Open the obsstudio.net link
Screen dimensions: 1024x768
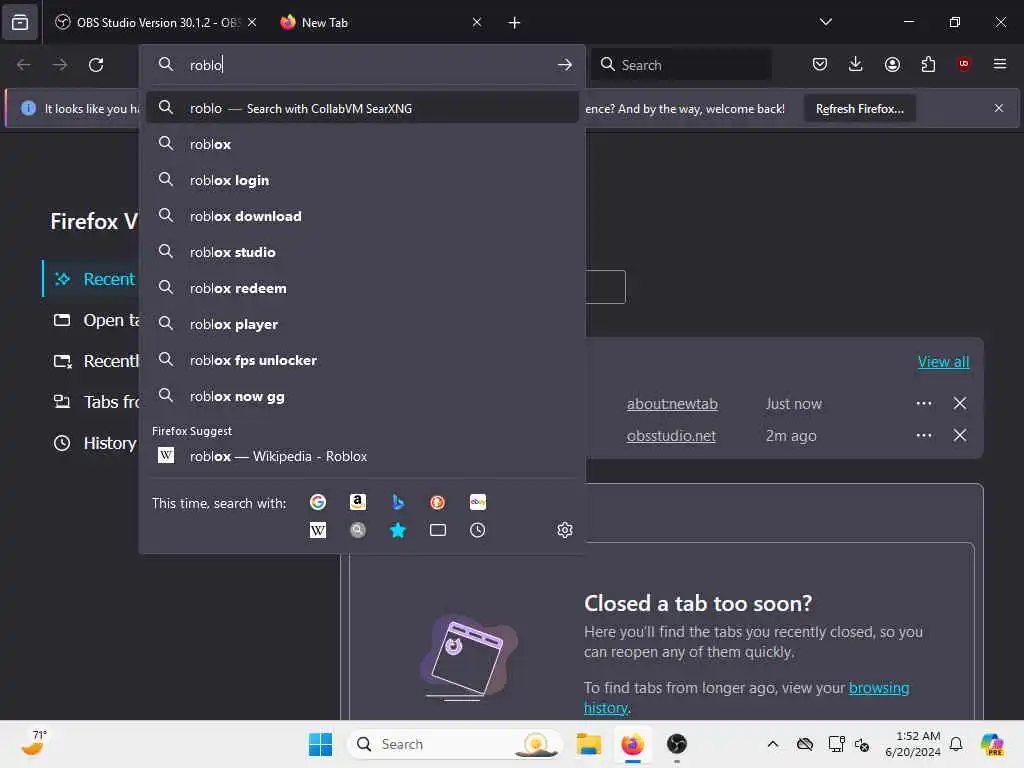coord(671,436)
